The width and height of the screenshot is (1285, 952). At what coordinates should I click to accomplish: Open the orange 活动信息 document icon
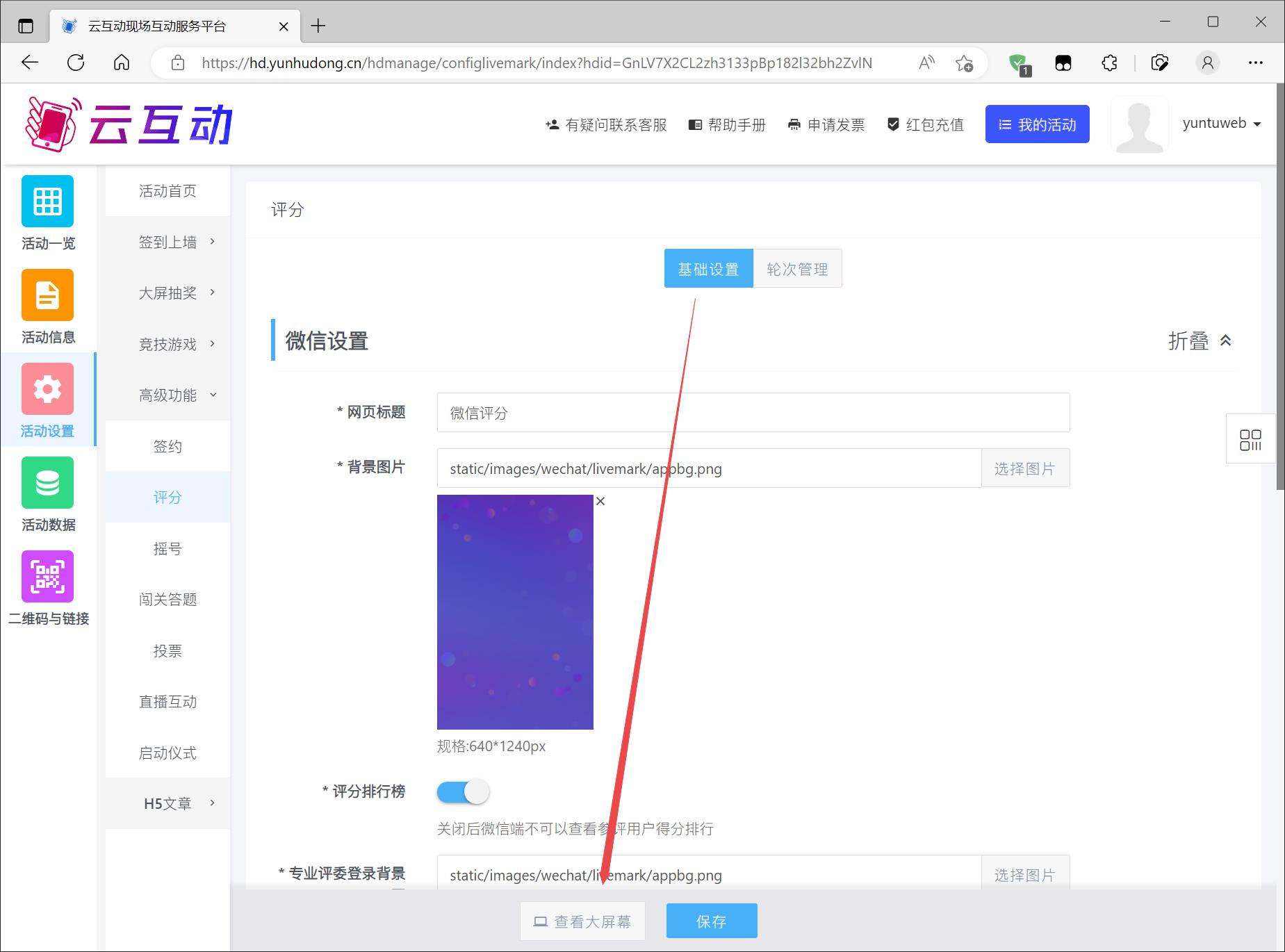tap(47, 295)
